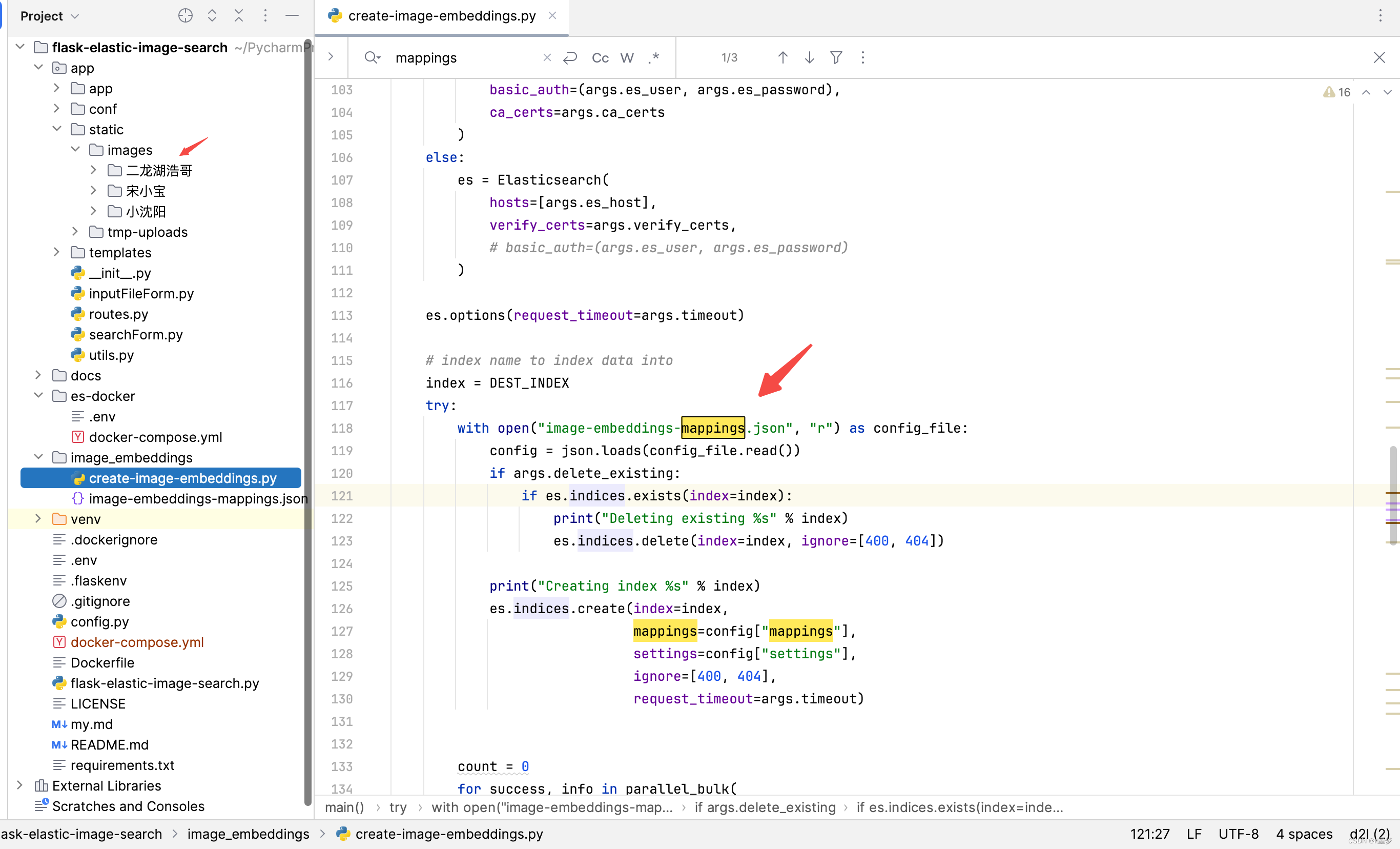This screenshot has width=1400, height=849.
Task: Select inputFileForm.py file
Action: coord(141,293)
